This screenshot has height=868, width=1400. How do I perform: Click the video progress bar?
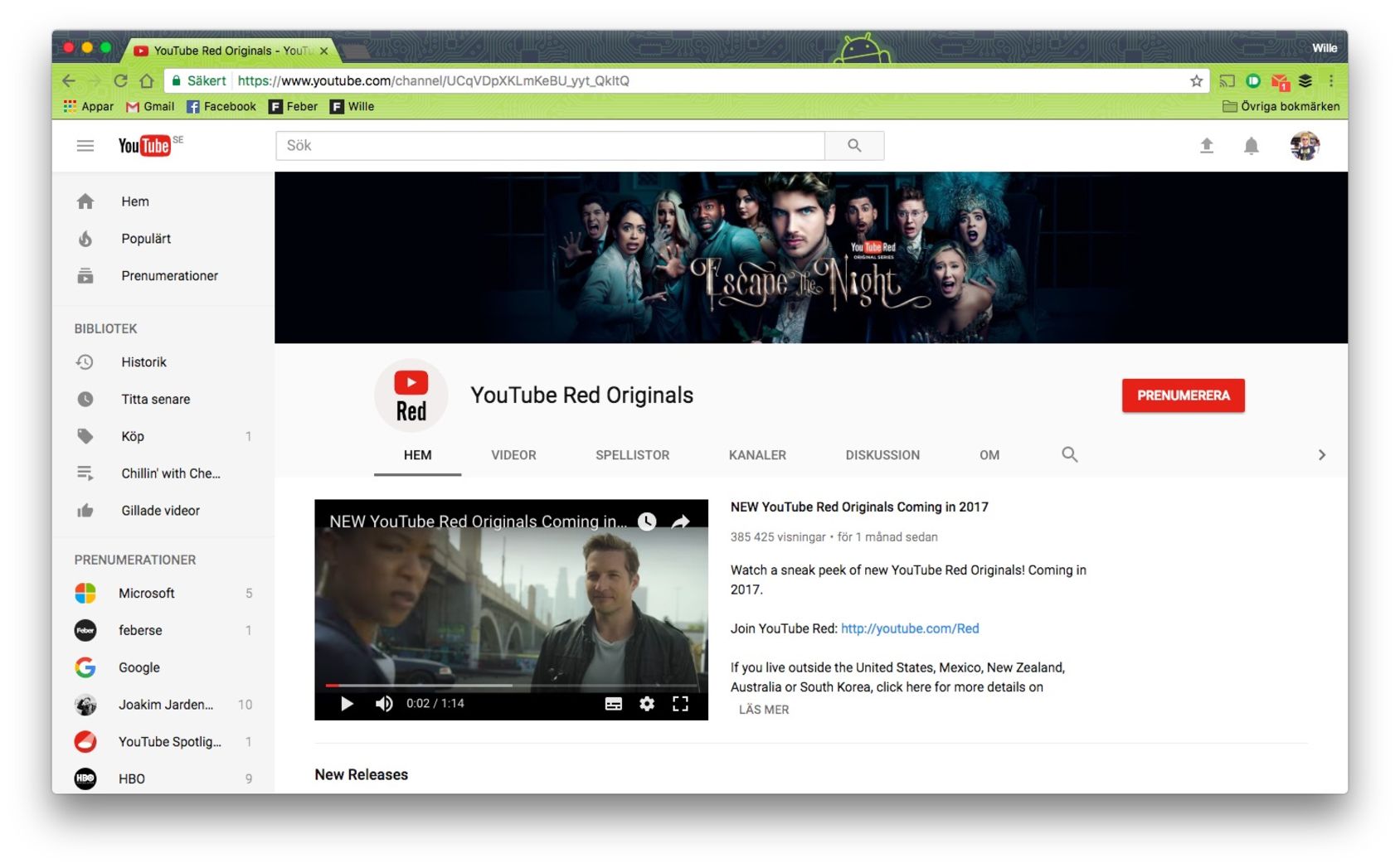(x=512, y=686)
